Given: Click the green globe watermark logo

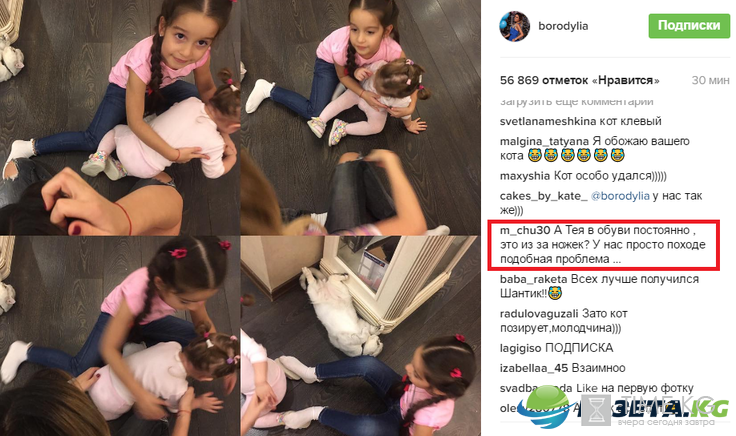Looking at the screenshot, I should tap(547, 406).
